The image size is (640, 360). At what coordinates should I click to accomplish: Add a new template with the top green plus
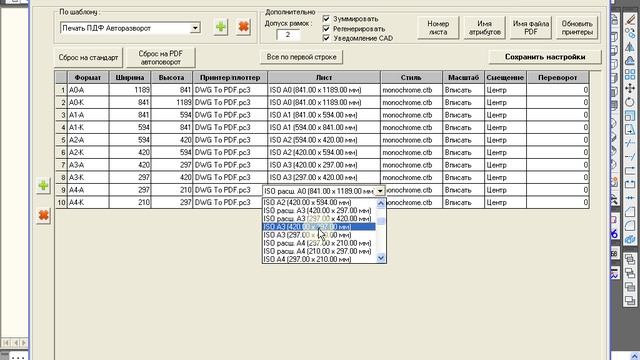[x=221, y=27]
